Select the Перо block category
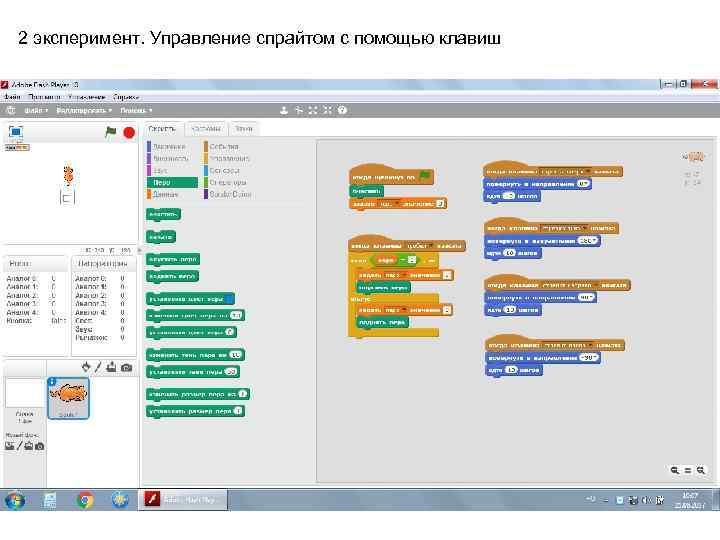Screen dimensions: 720x540 point(173,182)
